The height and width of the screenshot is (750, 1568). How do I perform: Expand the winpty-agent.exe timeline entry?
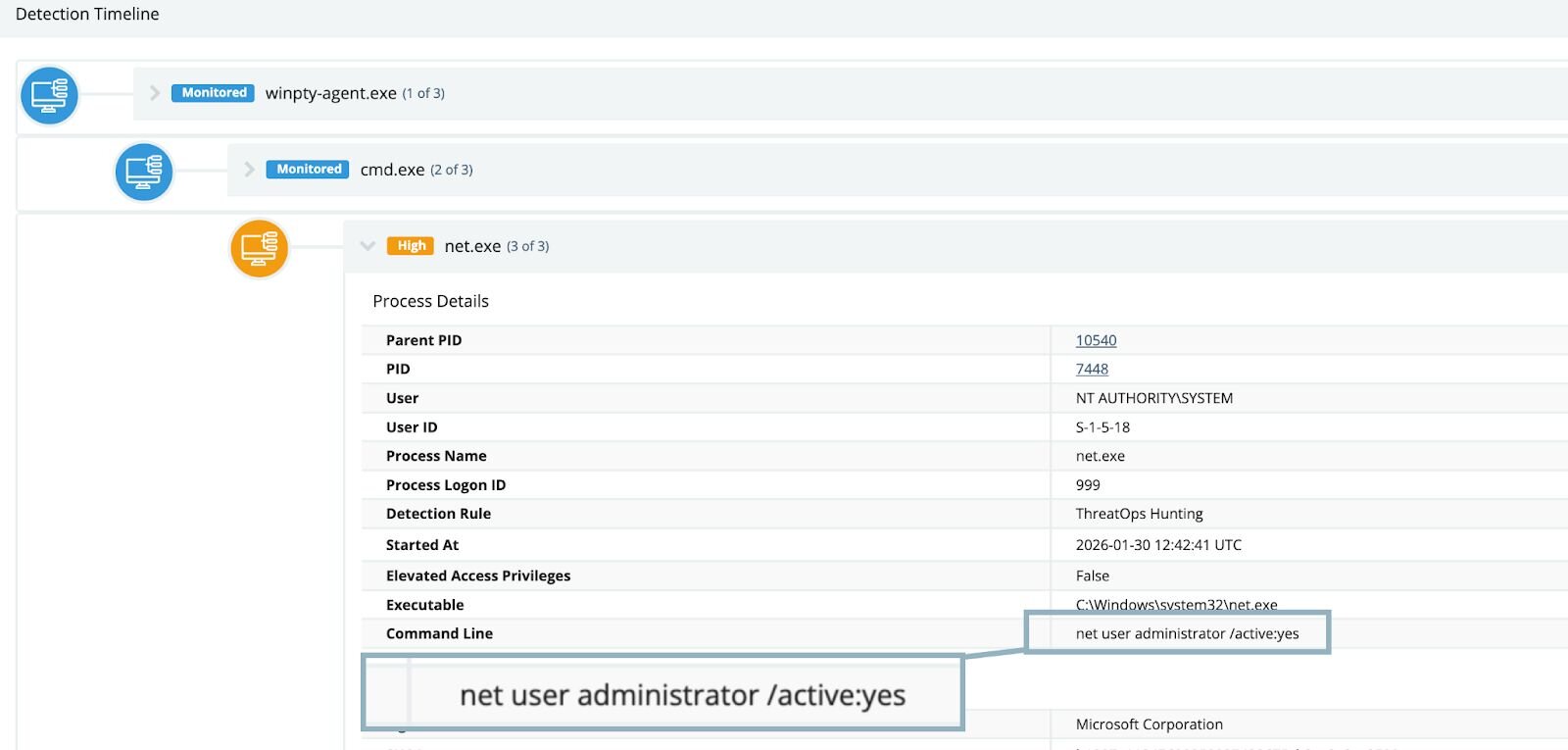pyautogui.click(x=155, y=93)
